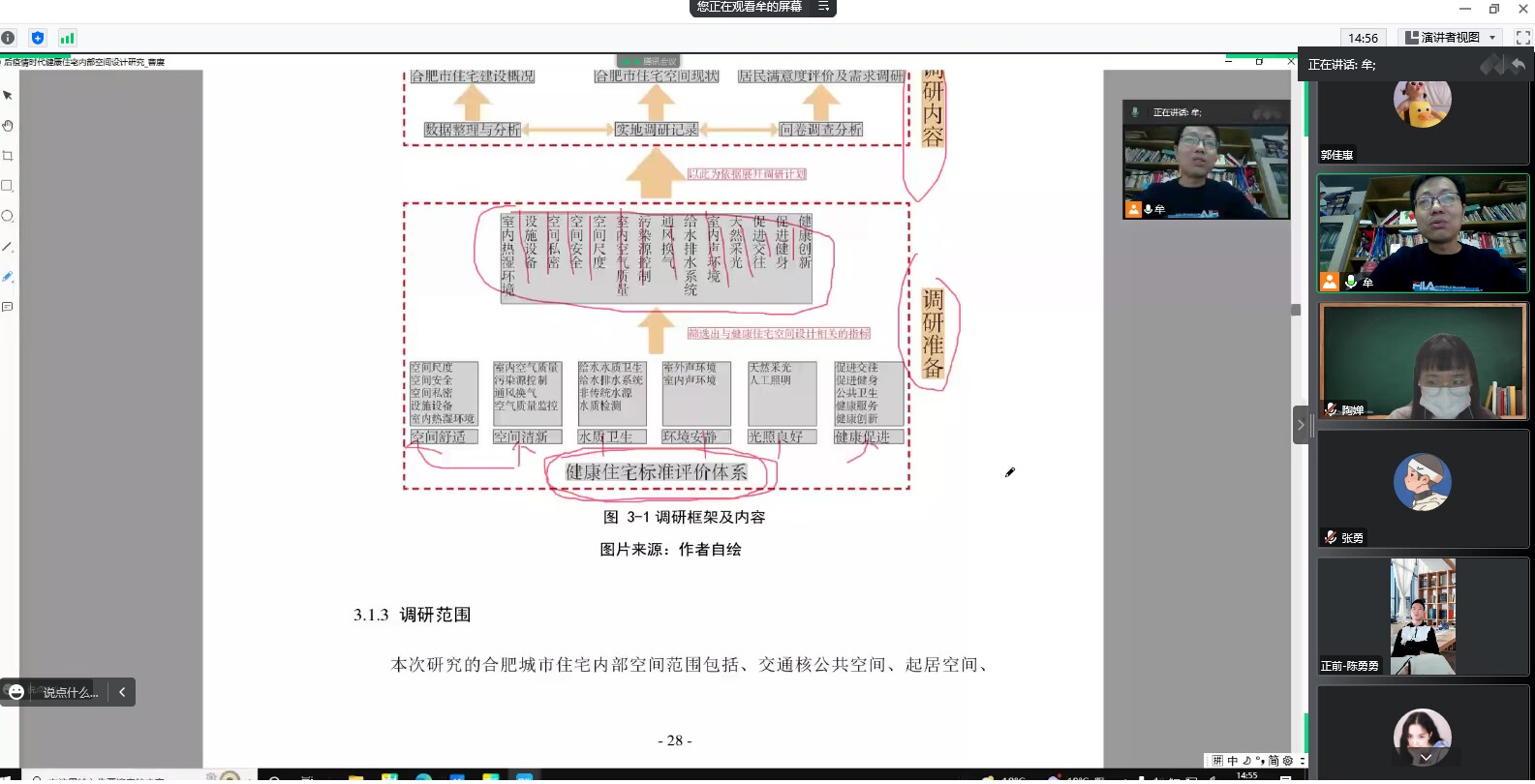Click the reply arrow in speaking bar
The image size is (1535, 784).
pos(1518,65)
